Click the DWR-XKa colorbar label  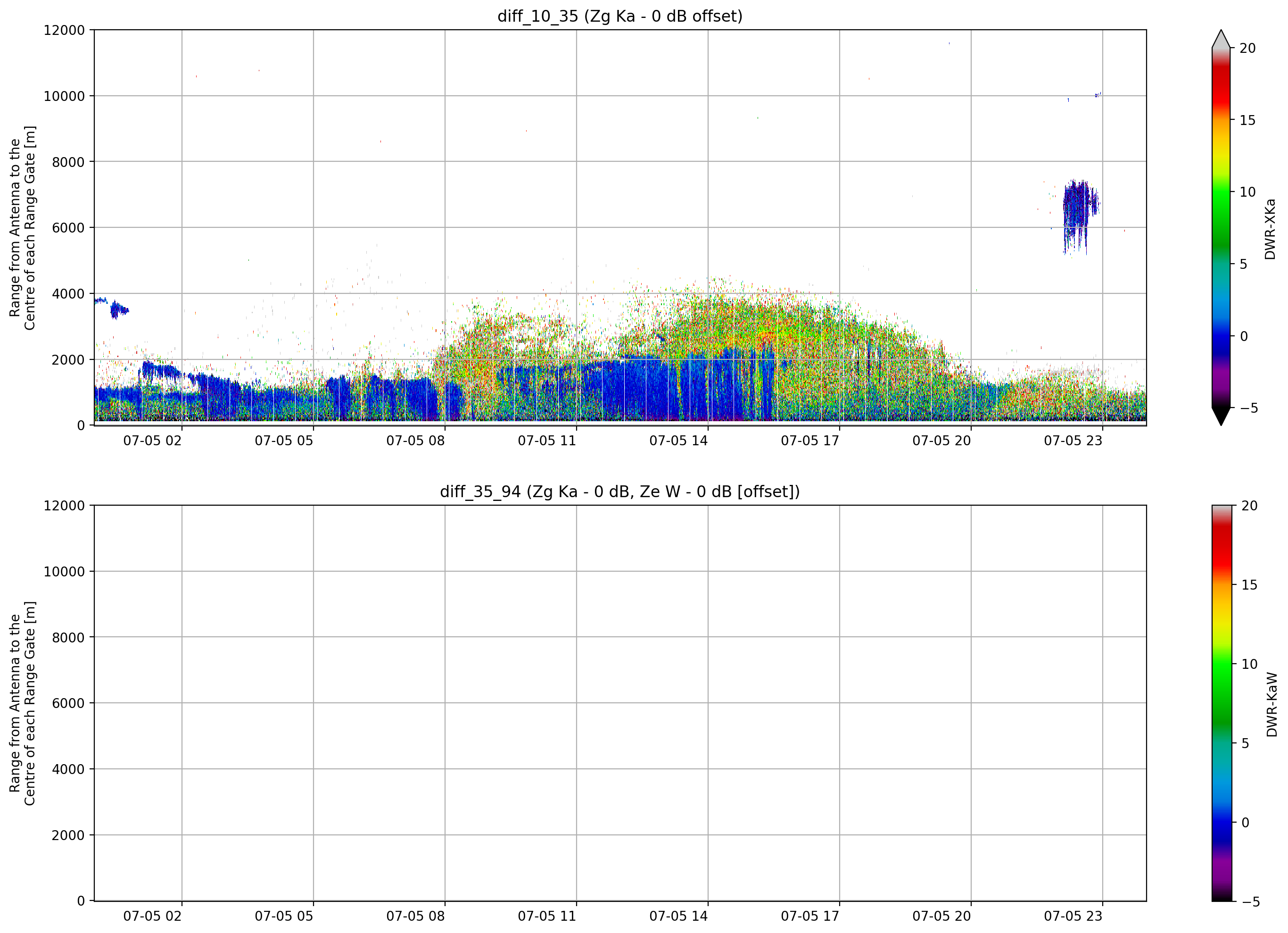[1271, 229]
